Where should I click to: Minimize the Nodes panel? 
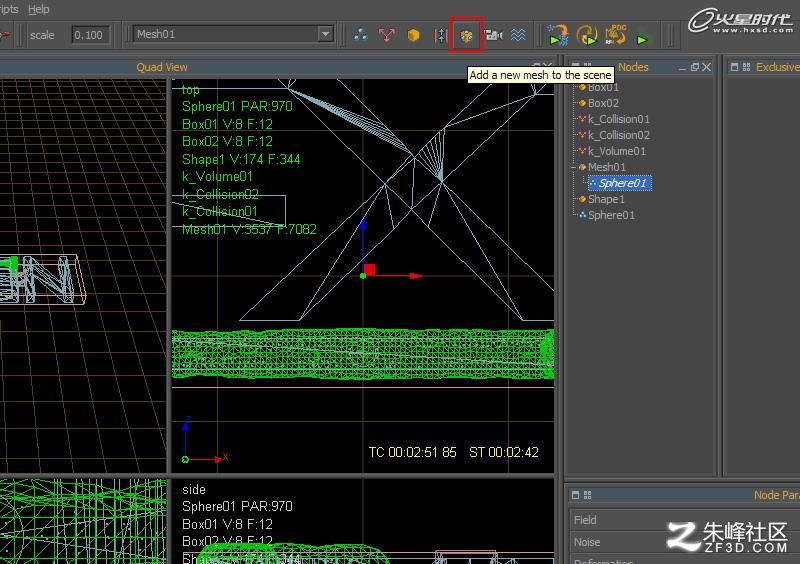point(682,68)
